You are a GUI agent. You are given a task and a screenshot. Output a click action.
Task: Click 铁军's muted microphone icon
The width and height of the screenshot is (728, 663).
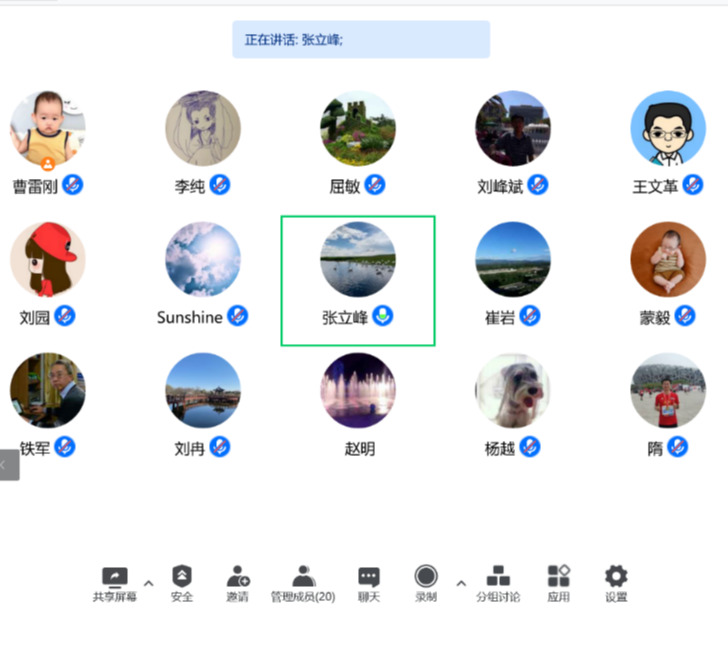(x=65, y=447)
